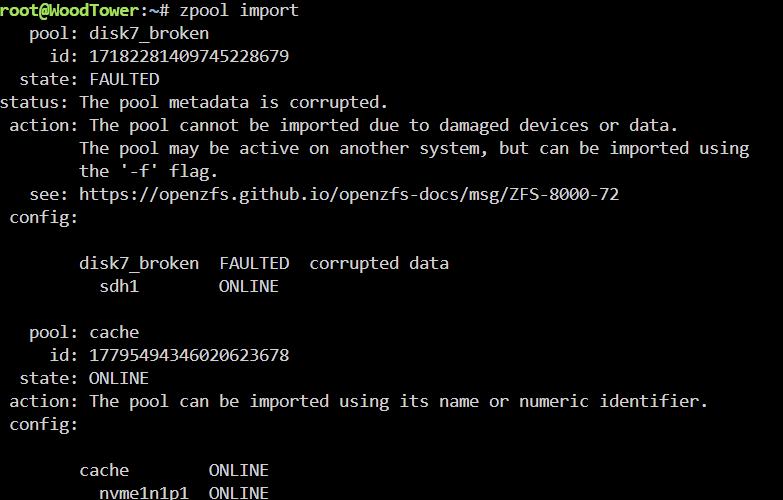Click the root@WoodTower prompt
783x500 pixels.
(x=69, y=10)
